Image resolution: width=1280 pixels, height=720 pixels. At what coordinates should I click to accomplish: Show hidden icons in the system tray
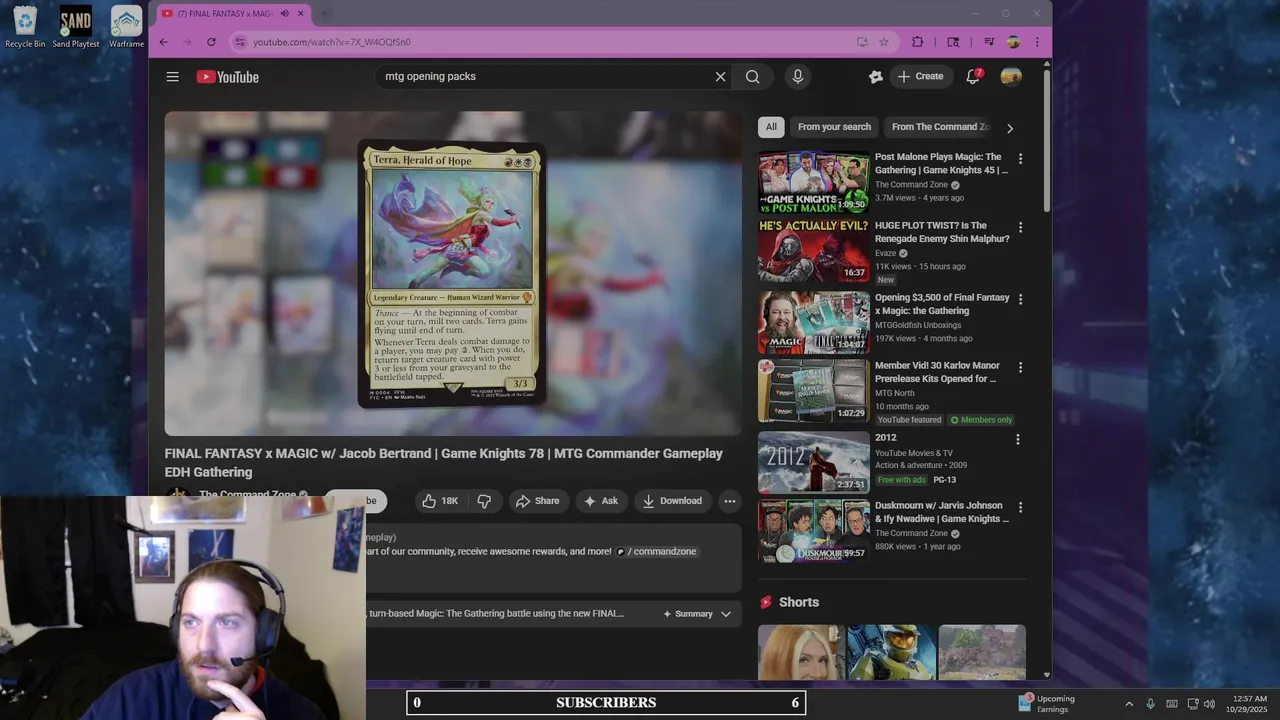1129,704
